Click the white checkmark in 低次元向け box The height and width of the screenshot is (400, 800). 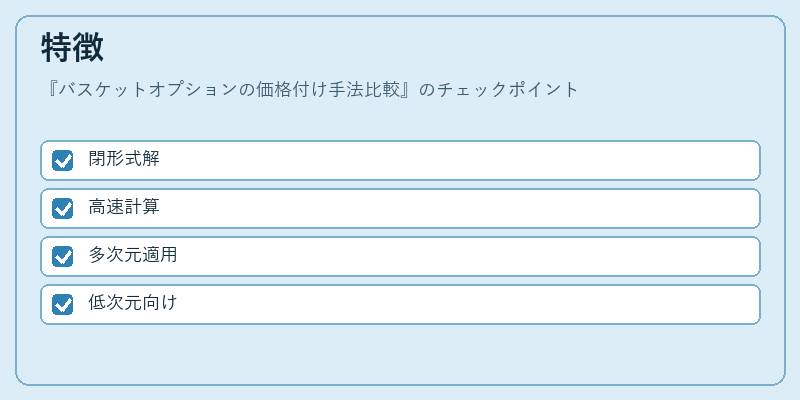[x=63, y=305]
